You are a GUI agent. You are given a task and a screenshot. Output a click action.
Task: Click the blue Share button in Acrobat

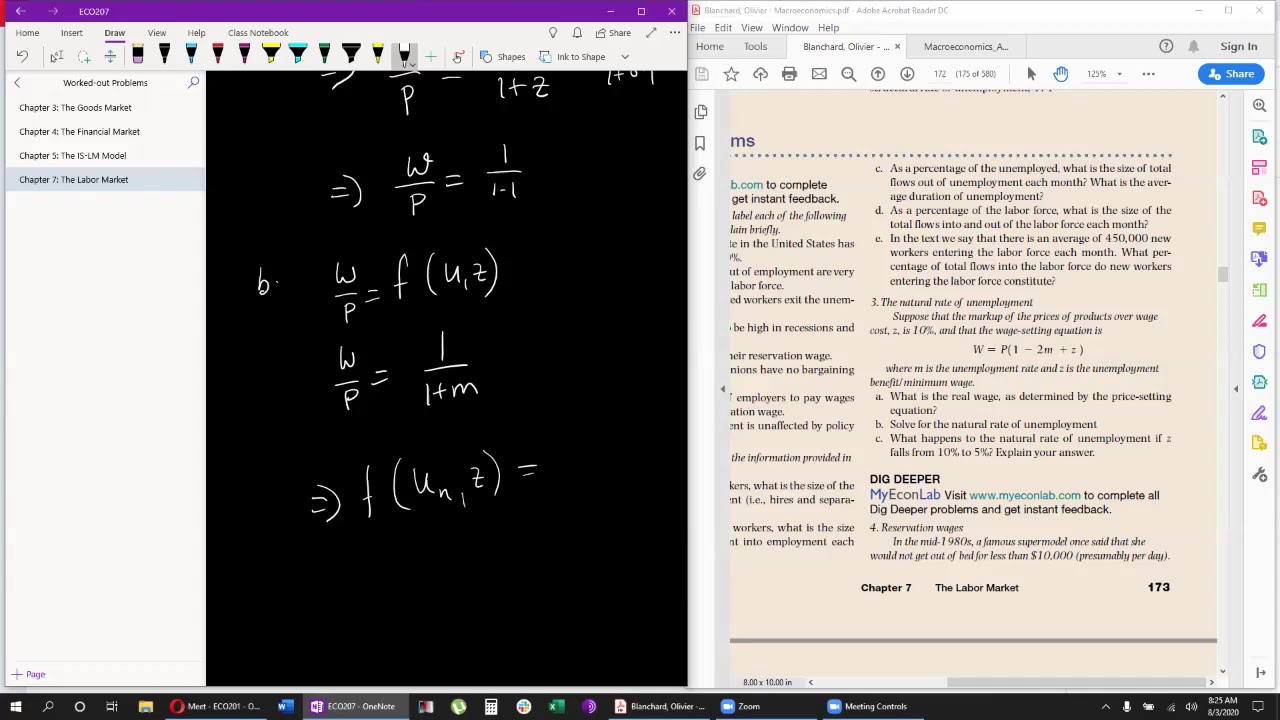[x=1230, y=74]
